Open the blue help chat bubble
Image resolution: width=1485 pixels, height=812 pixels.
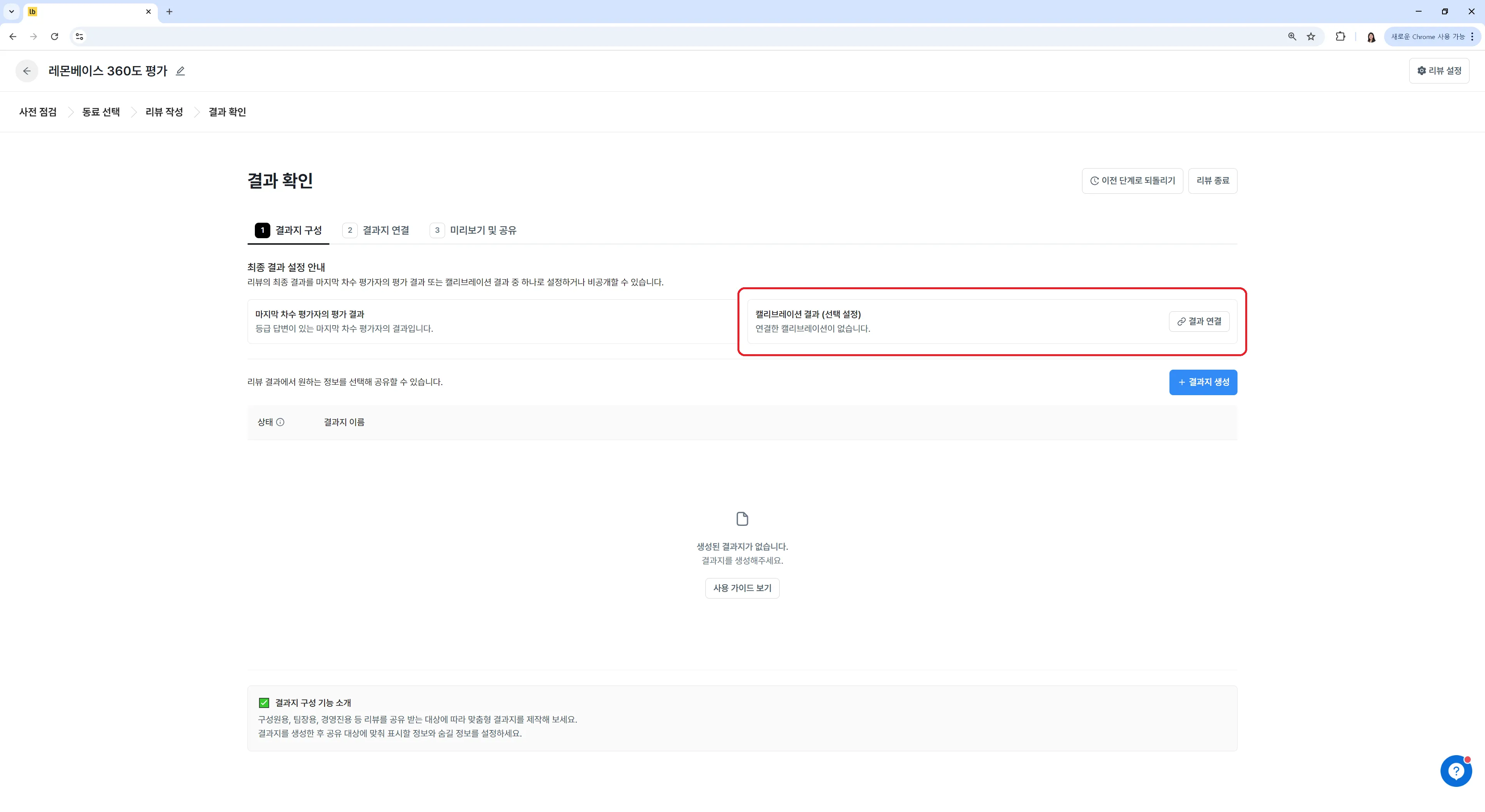point(1456,771)
